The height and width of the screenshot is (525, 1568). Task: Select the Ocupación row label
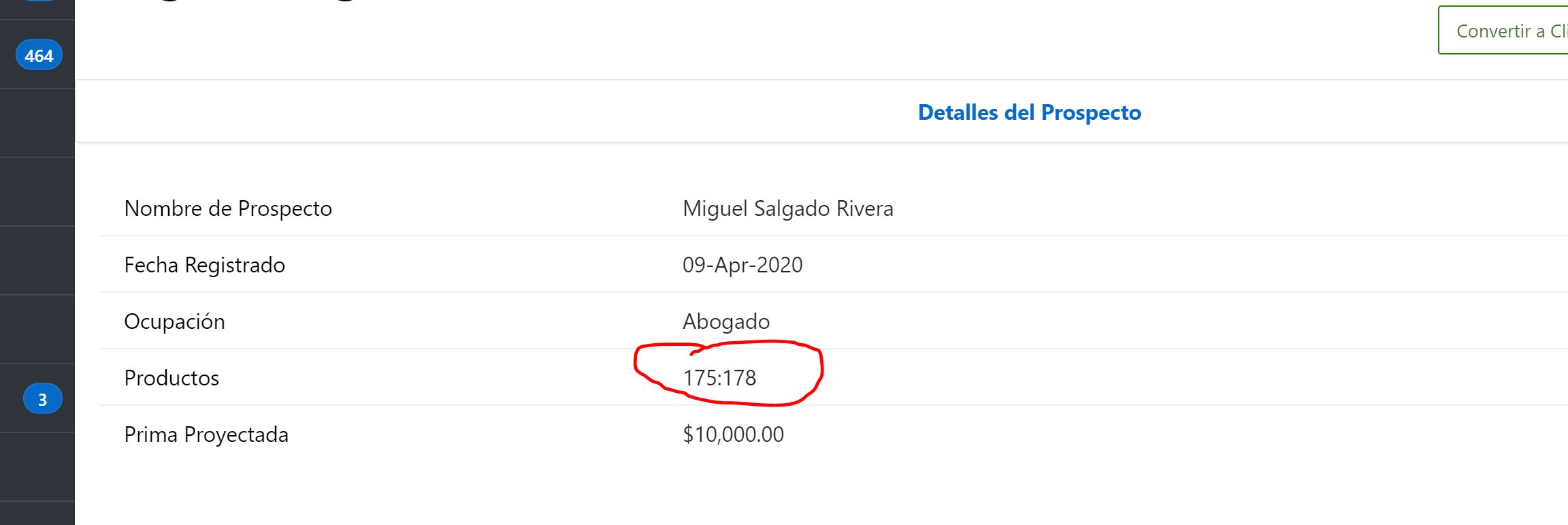(x=174, y=321)
